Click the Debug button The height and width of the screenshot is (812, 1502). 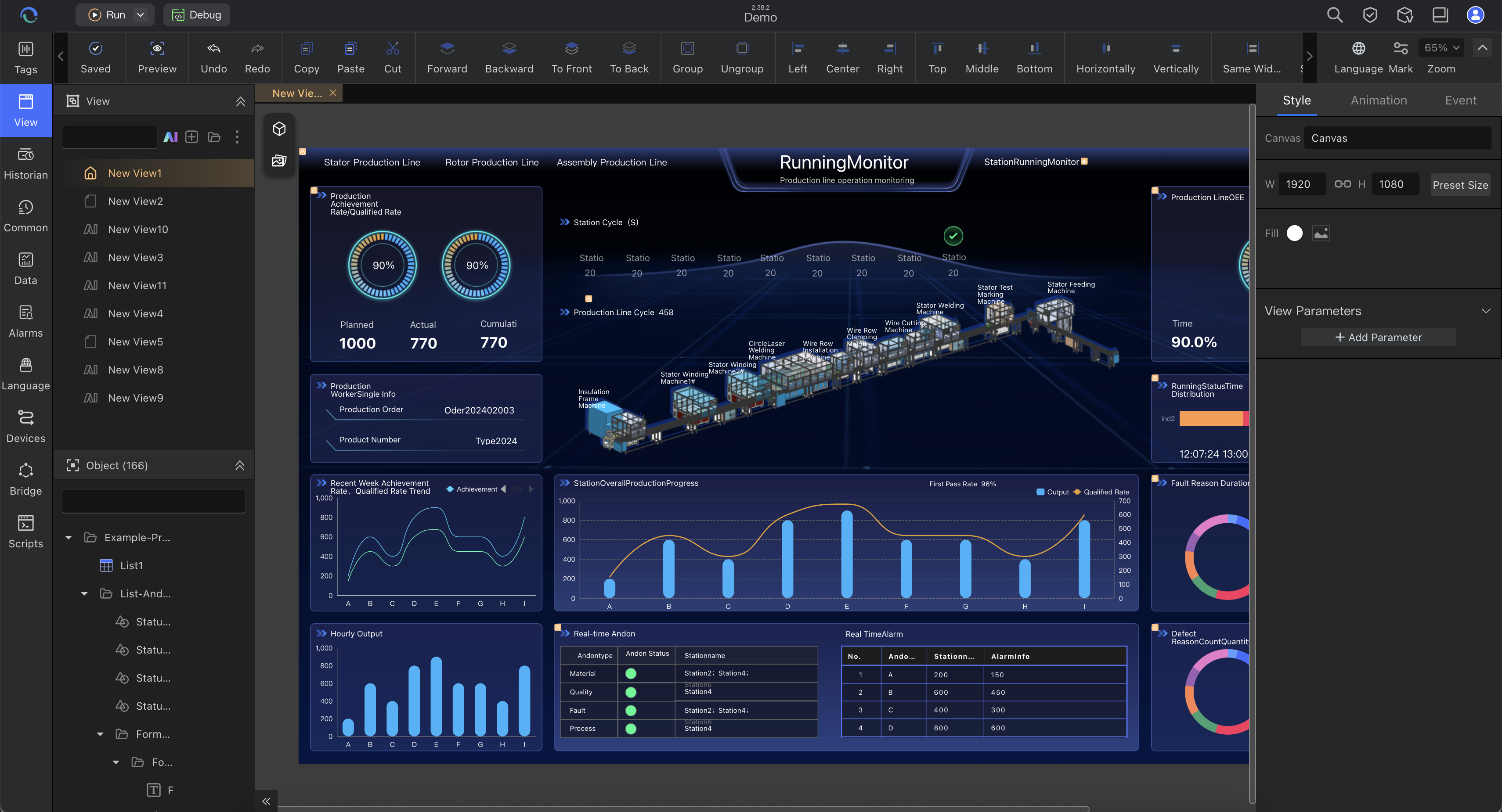[x=196, y=14]
